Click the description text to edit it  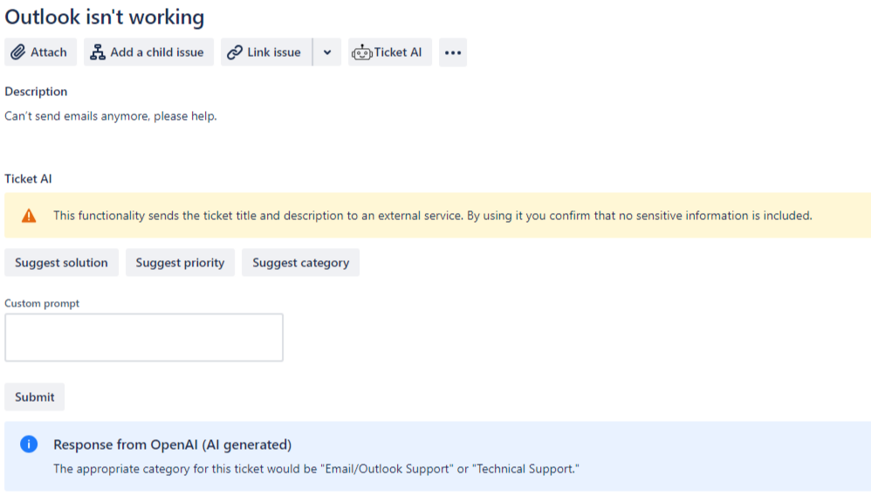[x=110, y=116]
